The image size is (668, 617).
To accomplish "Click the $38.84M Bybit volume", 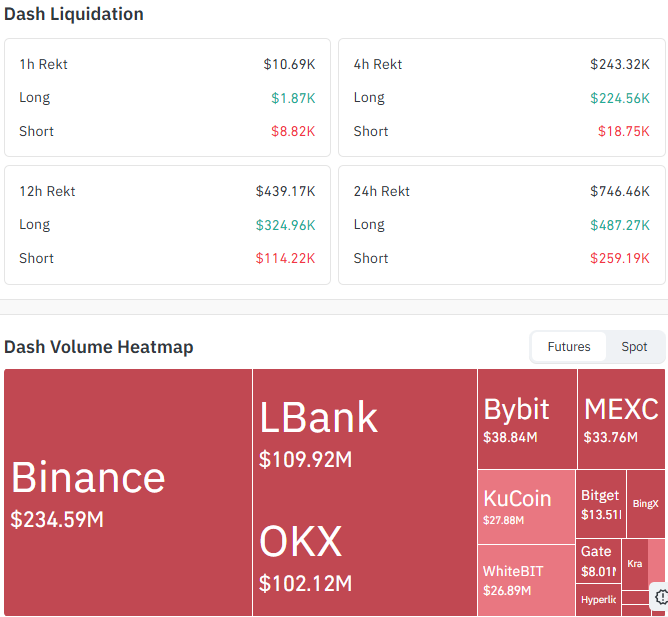I will (510, 437).
